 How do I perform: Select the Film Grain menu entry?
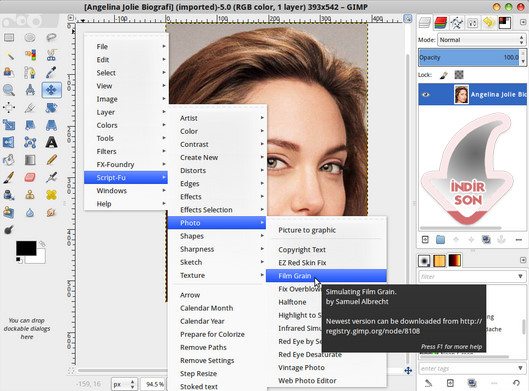(326, 276)
